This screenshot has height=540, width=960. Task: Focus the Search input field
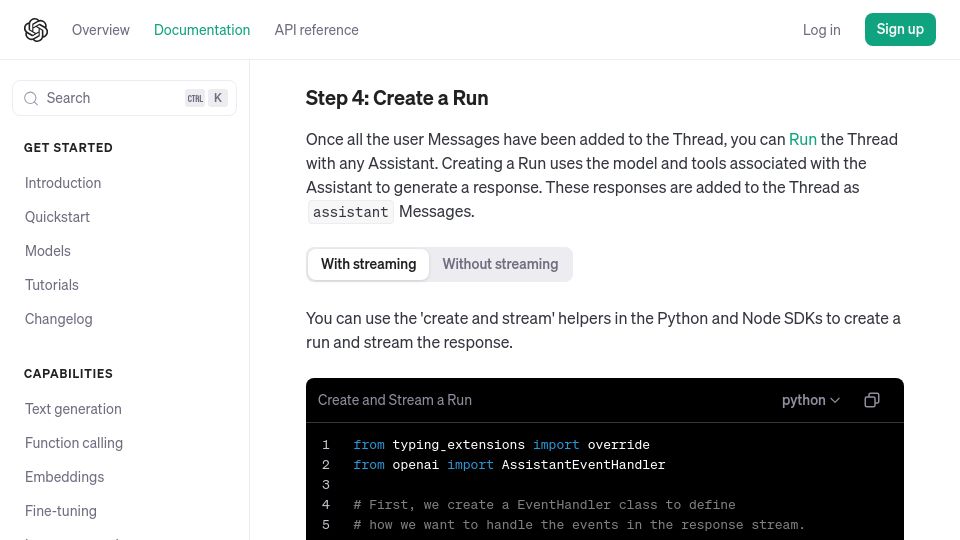(x=124, y=98)
